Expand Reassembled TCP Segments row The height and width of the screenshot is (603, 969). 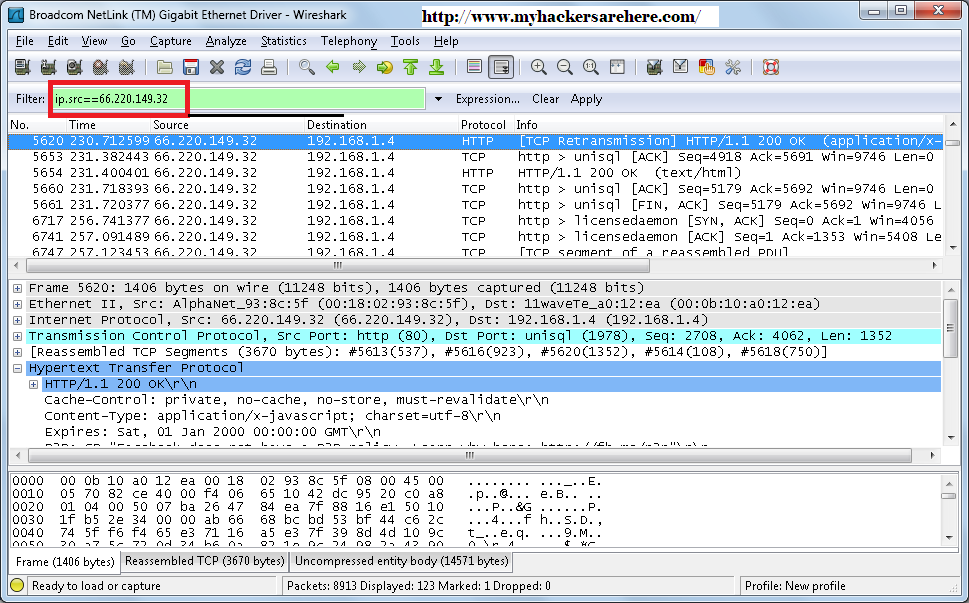pyautogui.click(x=17, y=353)
